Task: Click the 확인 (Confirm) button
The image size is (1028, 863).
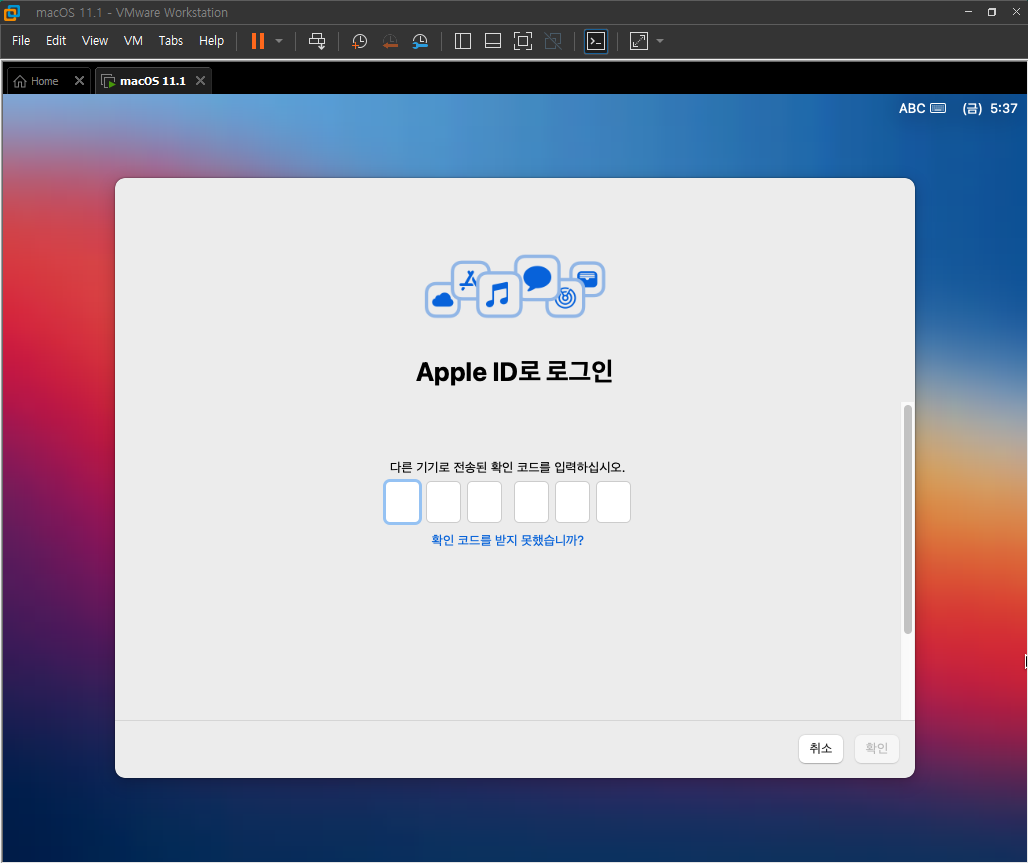Action: pyautogui.click(x=877, y=748)
